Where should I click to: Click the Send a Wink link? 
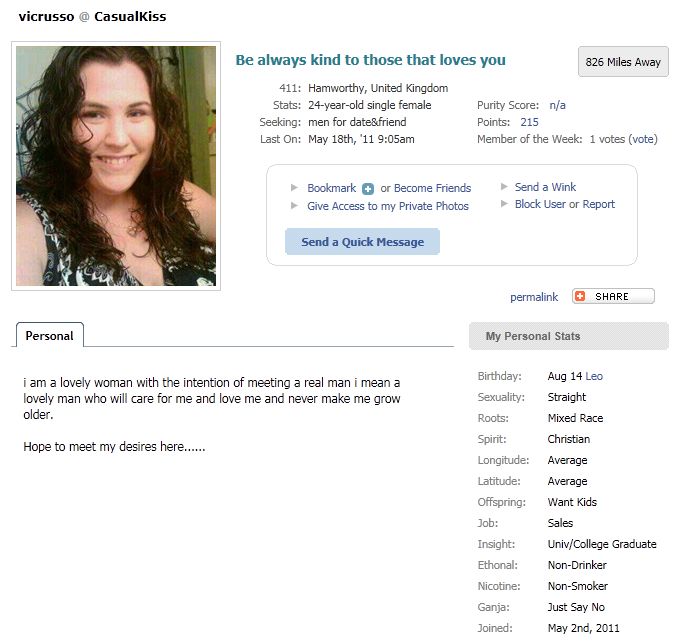tap(545, 187)
